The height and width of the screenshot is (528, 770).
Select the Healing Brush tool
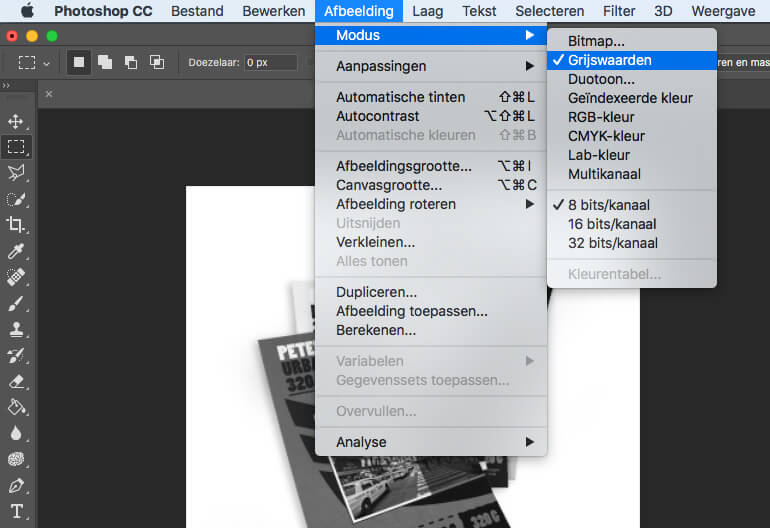(x=16, y=277)
